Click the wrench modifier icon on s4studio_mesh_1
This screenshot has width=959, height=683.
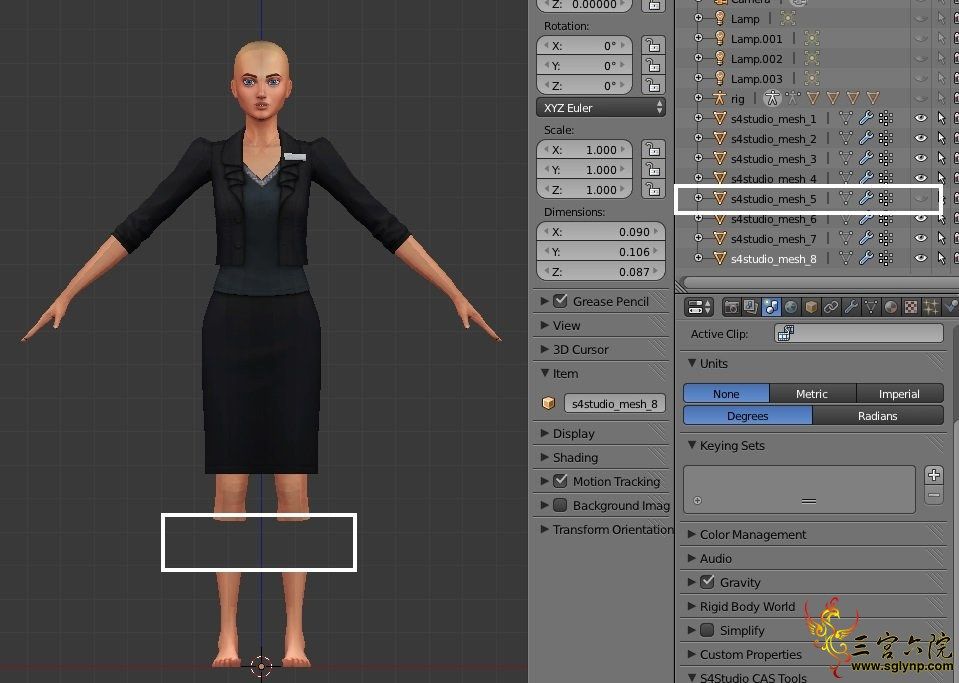[865, 118]
